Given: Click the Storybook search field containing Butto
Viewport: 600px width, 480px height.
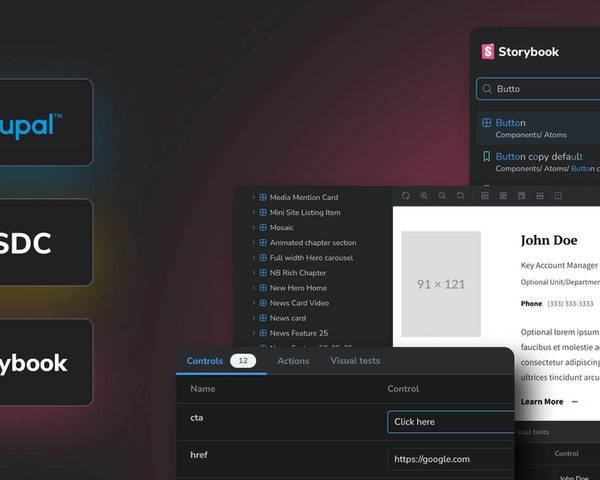Looking at the screenshot, I should (x=538, y=89).
